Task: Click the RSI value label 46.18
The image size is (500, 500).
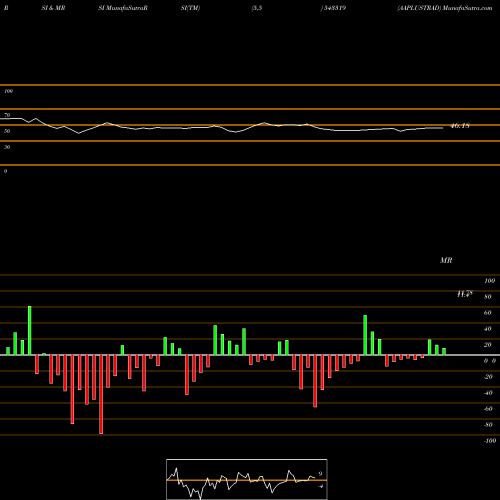Action: pyautogui.click(x=460, y=126)
